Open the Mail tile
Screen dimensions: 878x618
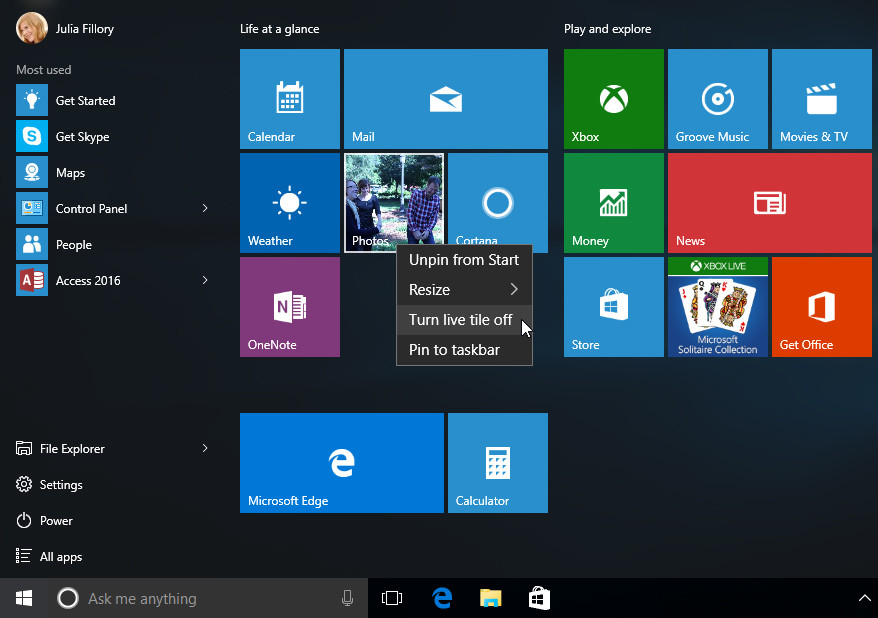coord(446,99)
